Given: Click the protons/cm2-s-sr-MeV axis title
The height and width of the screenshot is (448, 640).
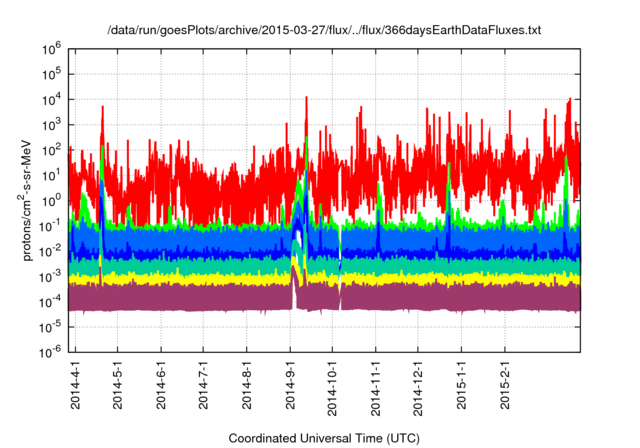Looking at the screenshot, I should pyautogui.click(x=25, y=200).
